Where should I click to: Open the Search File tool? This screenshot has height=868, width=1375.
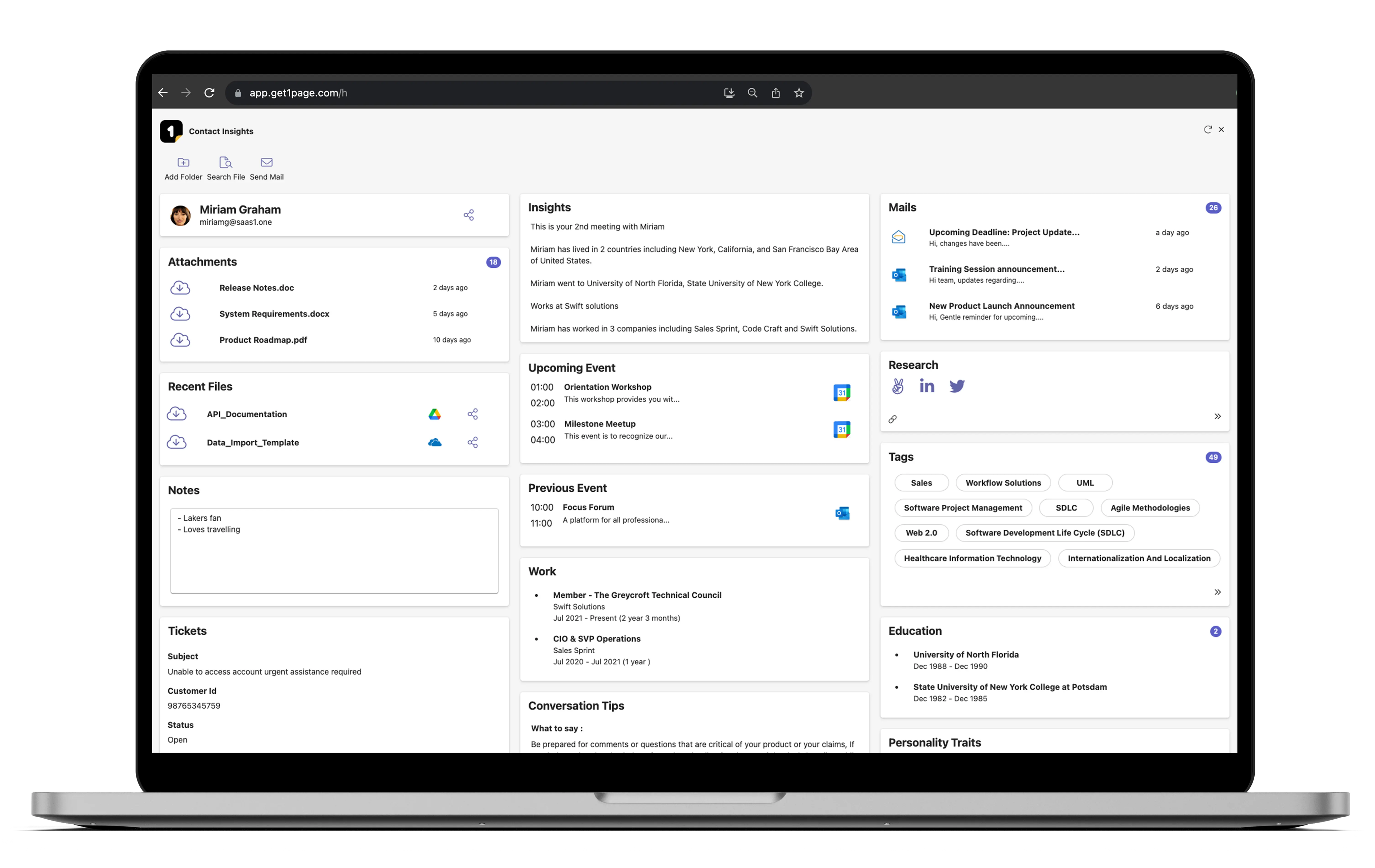[226, 162]
